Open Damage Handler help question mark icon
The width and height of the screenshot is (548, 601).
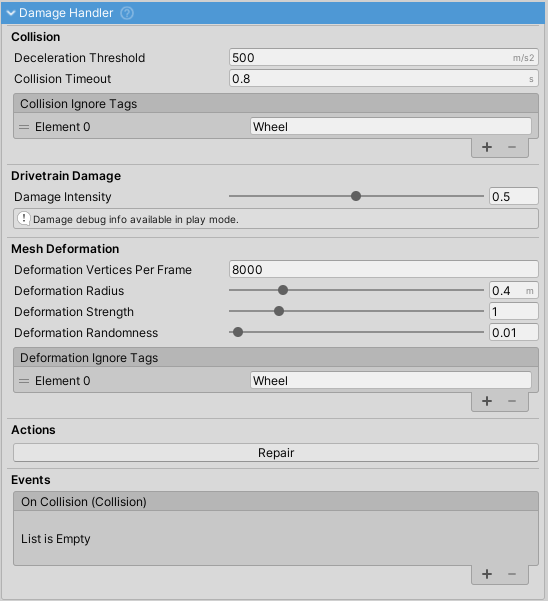point(127,13)
